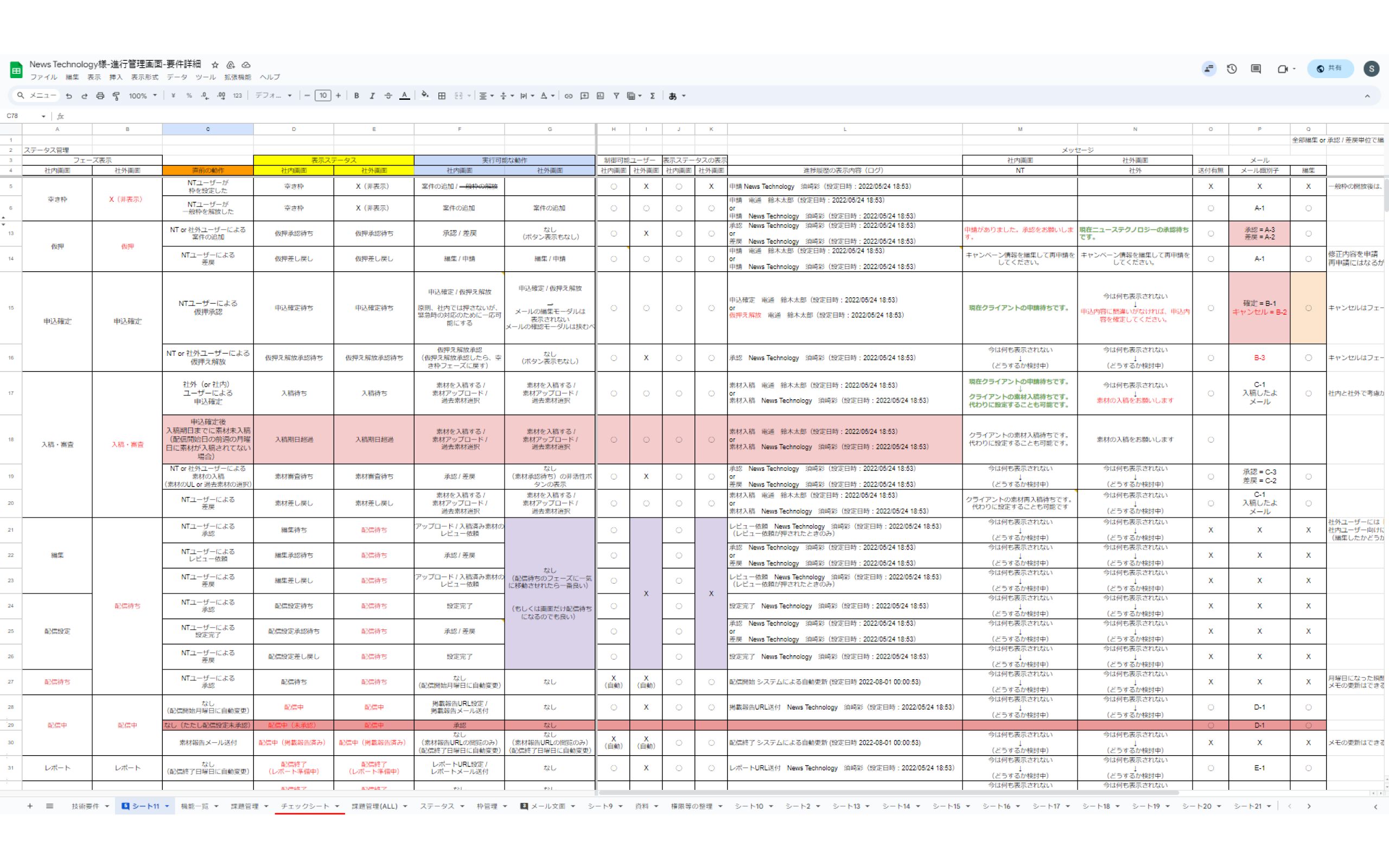Apply strikethrough formatting
1389x868 pixels.
[x=388, y=96]
